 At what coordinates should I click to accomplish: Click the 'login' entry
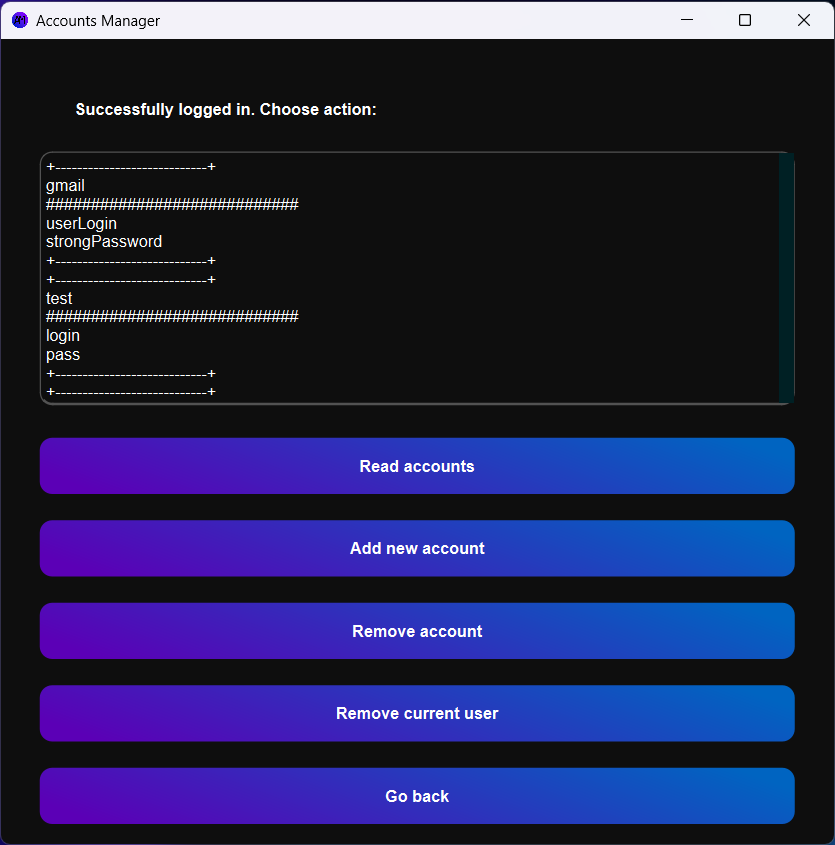63,336
